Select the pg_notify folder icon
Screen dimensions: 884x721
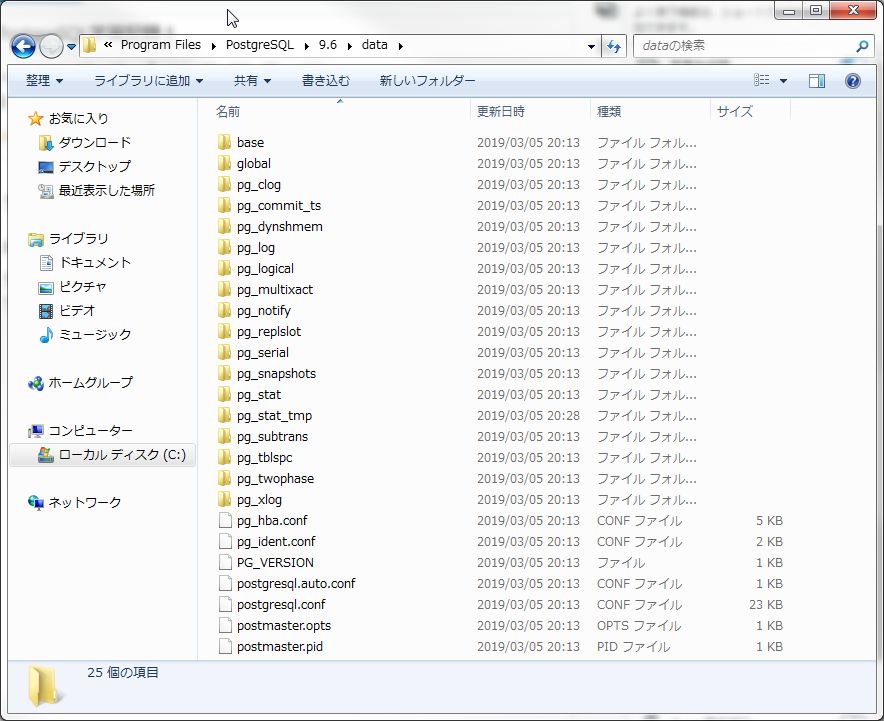tap(224, 311)
